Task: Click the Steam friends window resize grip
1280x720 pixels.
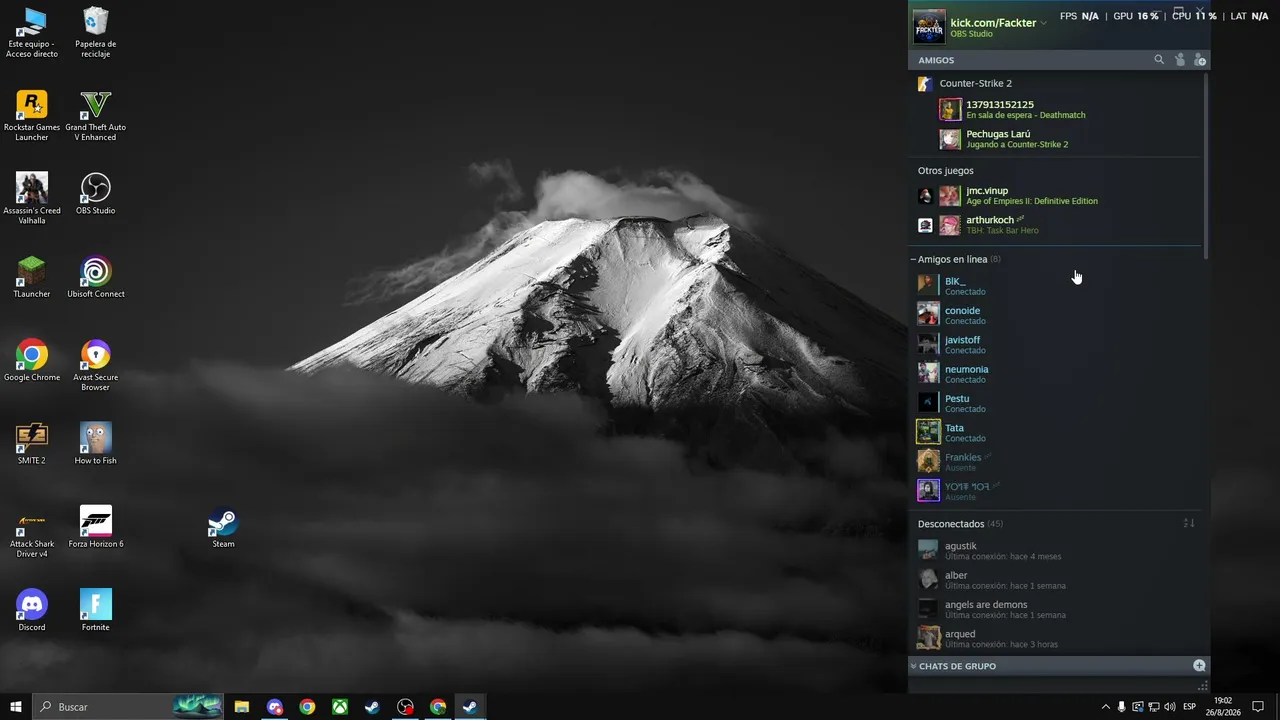Action: pyautogui.click(x=1203, y=686)
